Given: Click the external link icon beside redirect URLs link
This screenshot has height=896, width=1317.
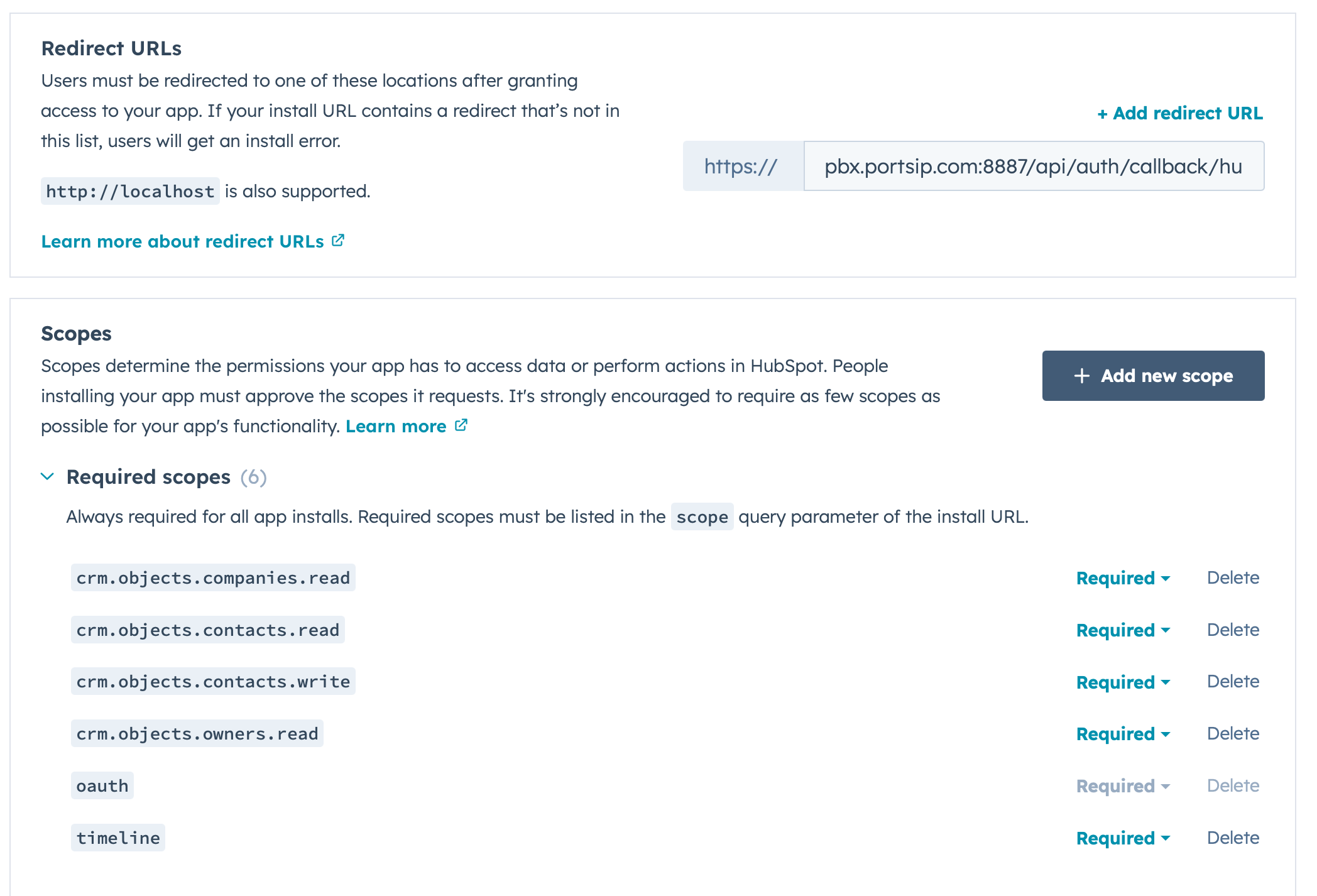Looking at the screenshot, I should (338, 241).
